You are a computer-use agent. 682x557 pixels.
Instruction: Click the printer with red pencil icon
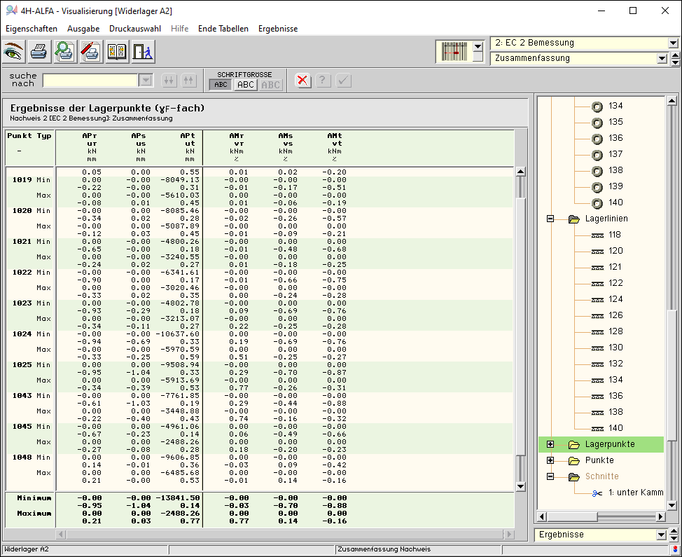coord(90,51)
